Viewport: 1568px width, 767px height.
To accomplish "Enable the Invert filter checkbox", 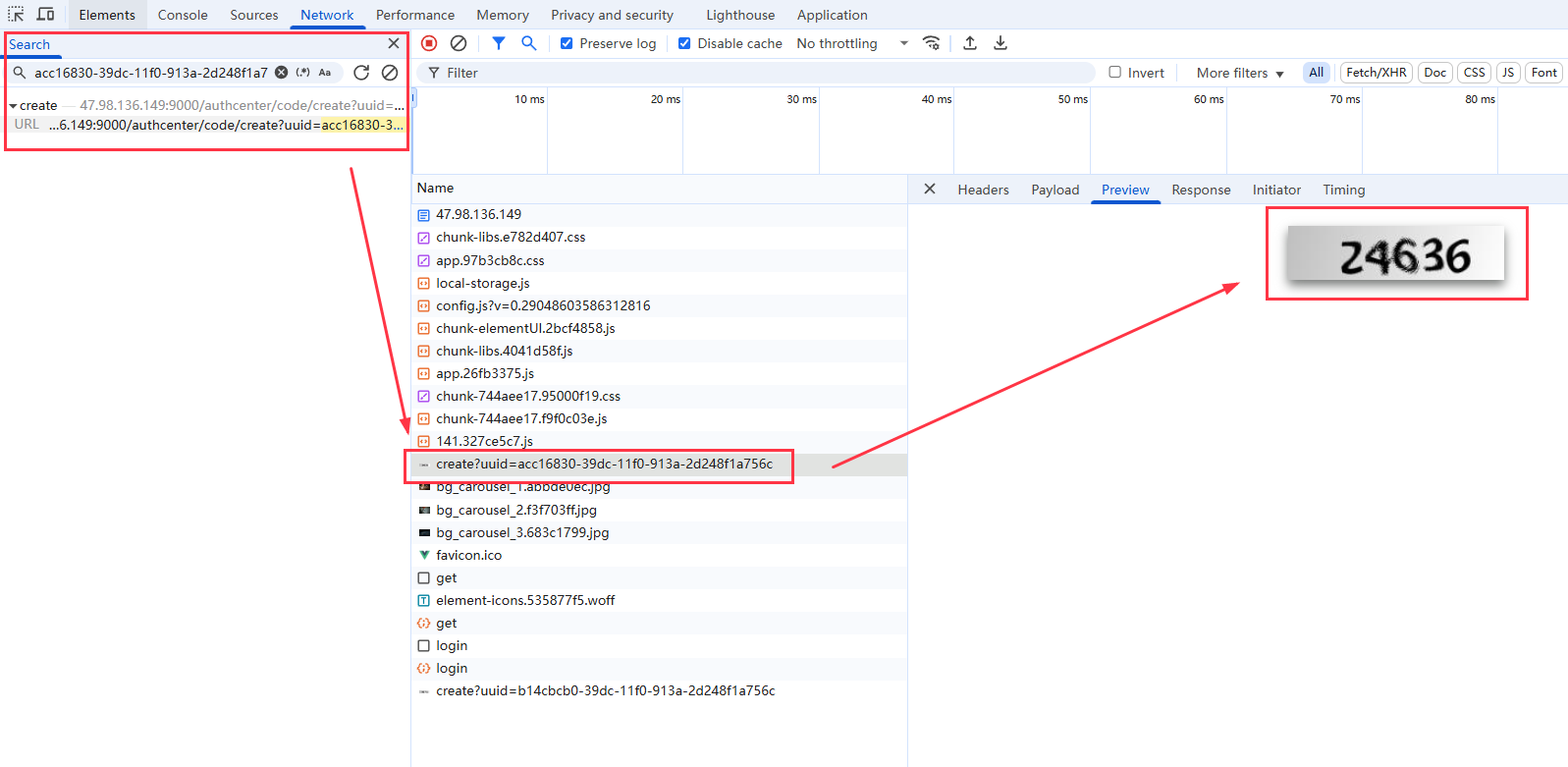I will click(1115, 73).
